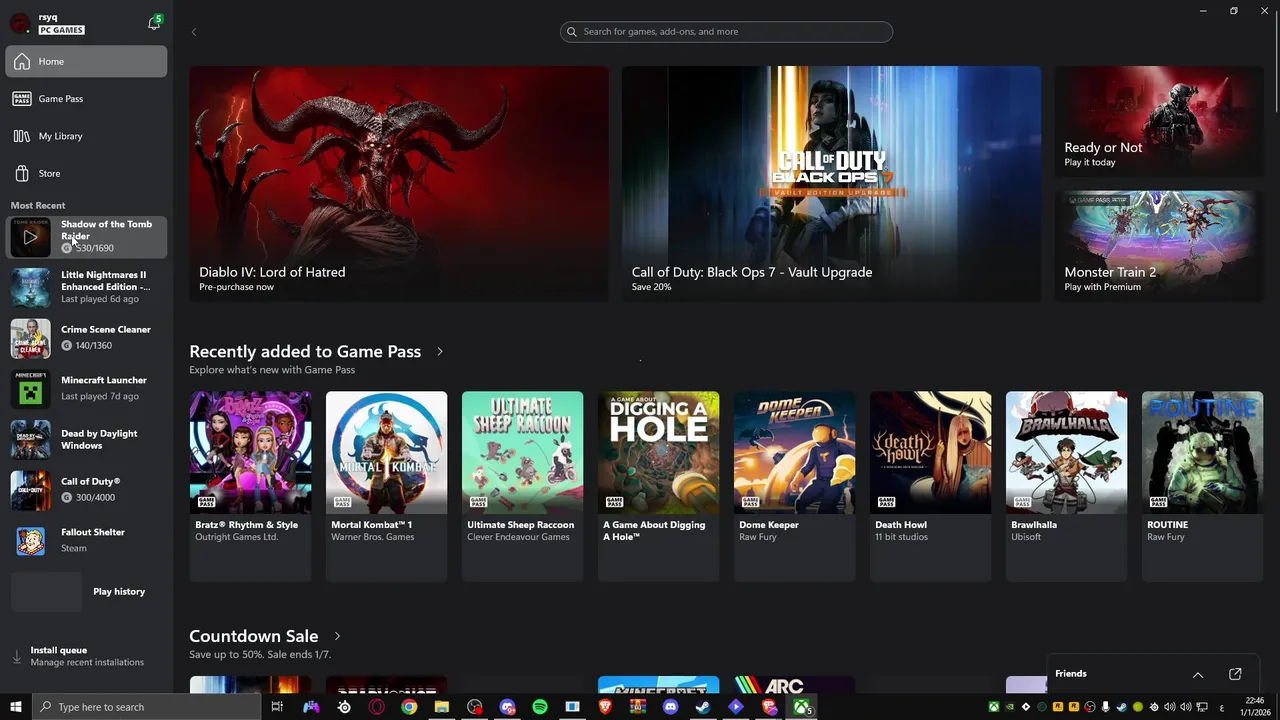The image size is (1280, 720).
Task: Open Spotify from taskbar
Action: coord(540,707)
